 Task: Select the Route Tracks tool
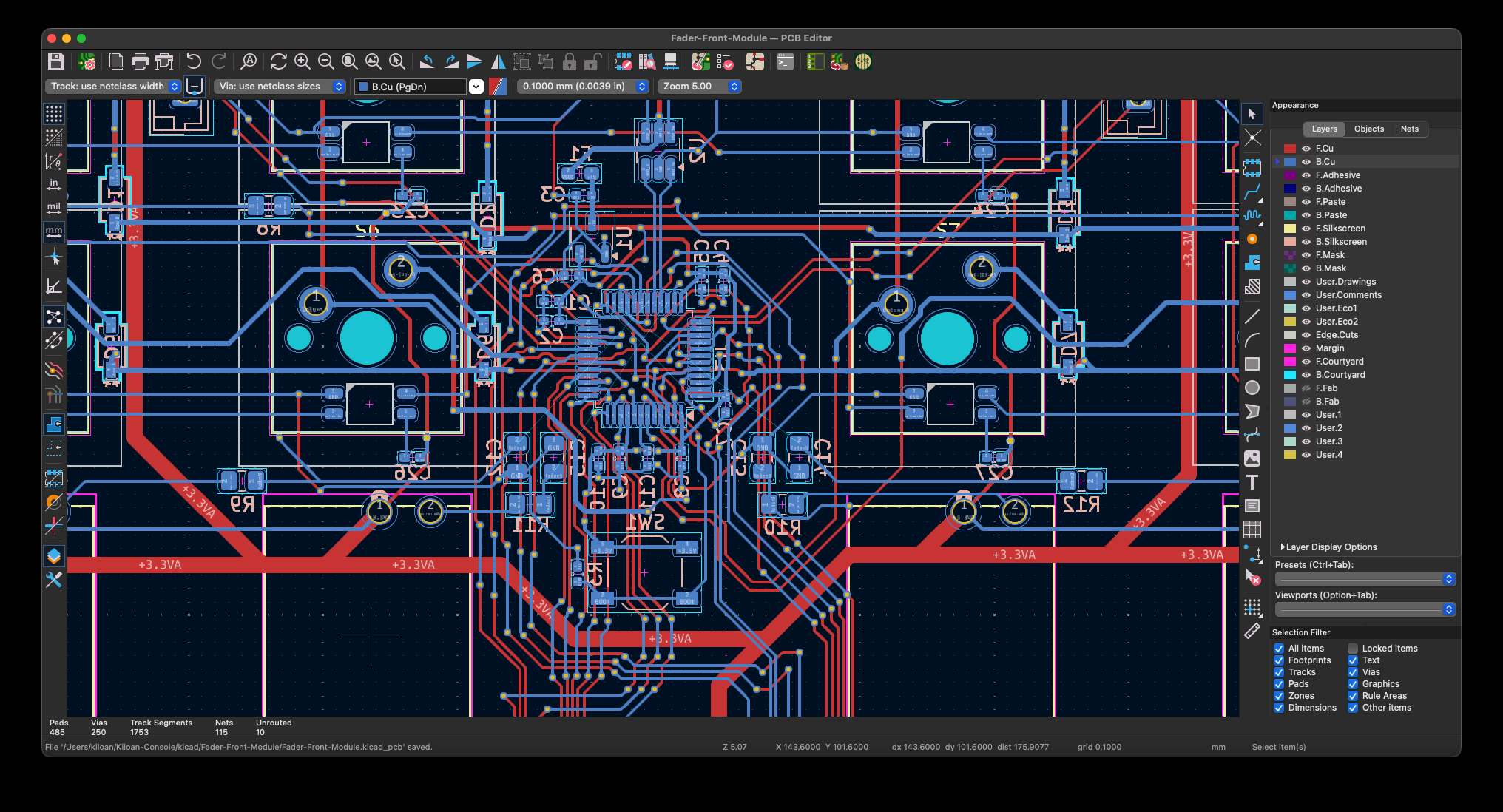(1252, 192)
